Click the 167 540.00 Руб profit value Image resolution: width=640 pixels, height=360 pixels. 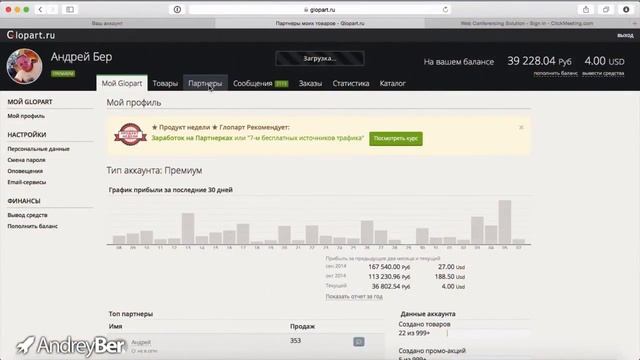[x=389, y=267]
